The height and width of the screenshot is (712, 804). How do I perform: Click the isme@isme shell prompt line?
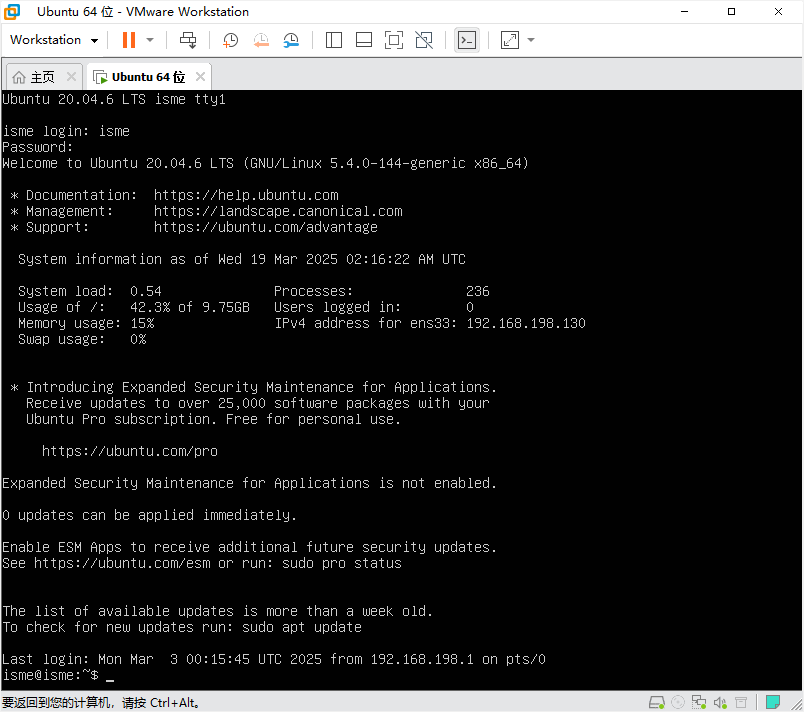[58, 675]
